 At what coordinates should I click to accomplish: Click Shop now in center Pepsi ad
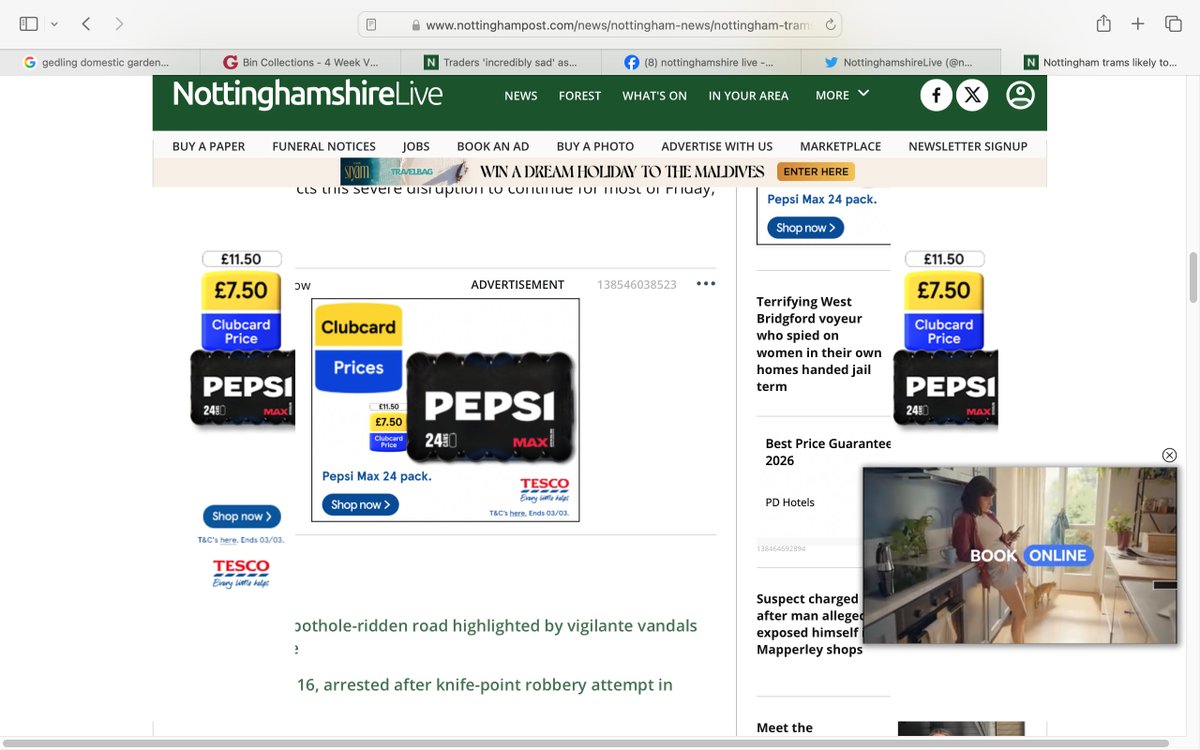[x=360, y=505]
